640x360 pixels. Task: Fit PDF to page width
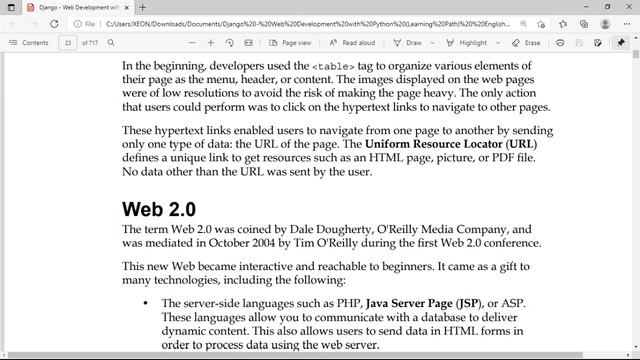point(248,43)
